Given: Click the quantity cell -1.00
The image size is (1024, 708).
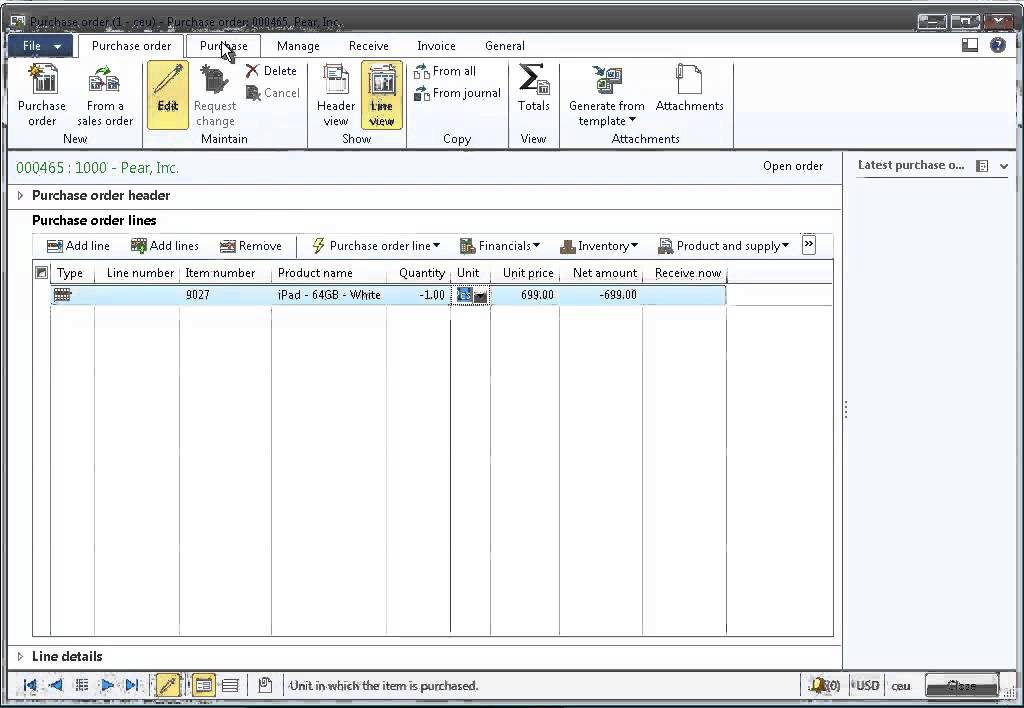Looking at the screenshot, I should pos(418,295).
